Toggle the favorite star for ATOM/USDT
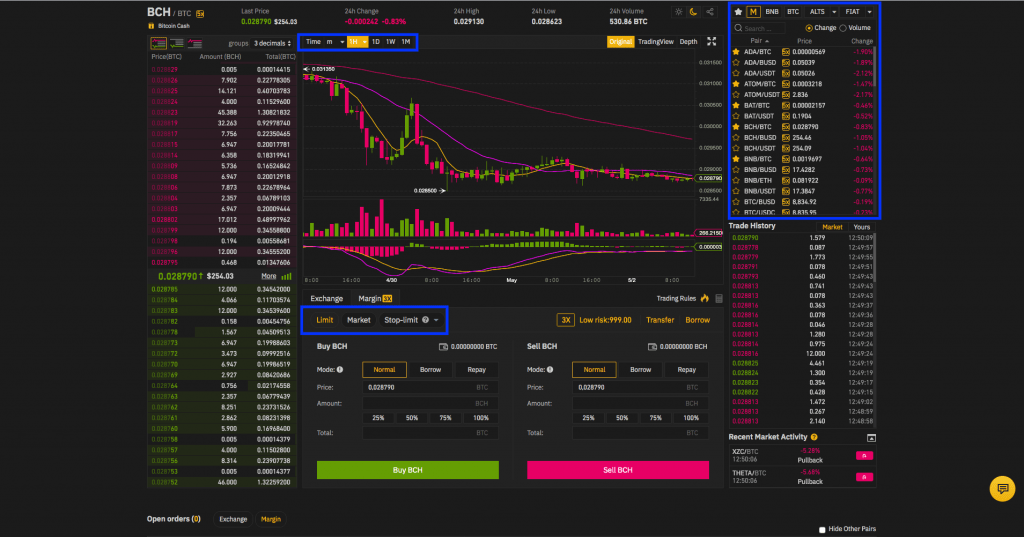 pos(736,95)
